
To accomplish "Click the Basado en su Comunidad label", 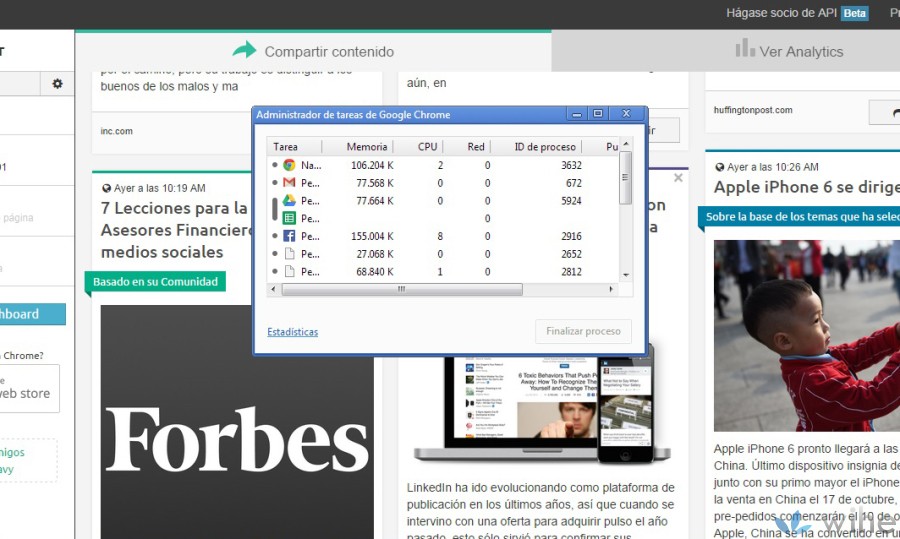I will tap(156, 282).
